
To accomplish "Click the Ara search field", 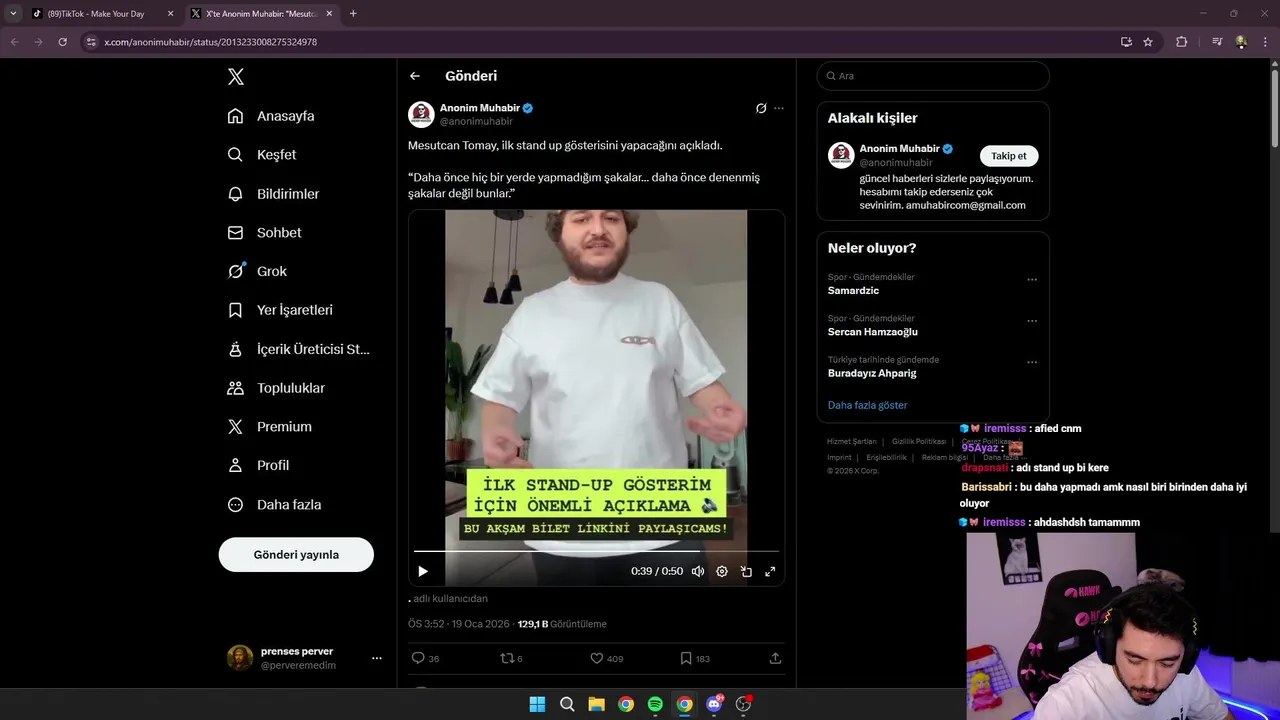I will pos(933,76).
